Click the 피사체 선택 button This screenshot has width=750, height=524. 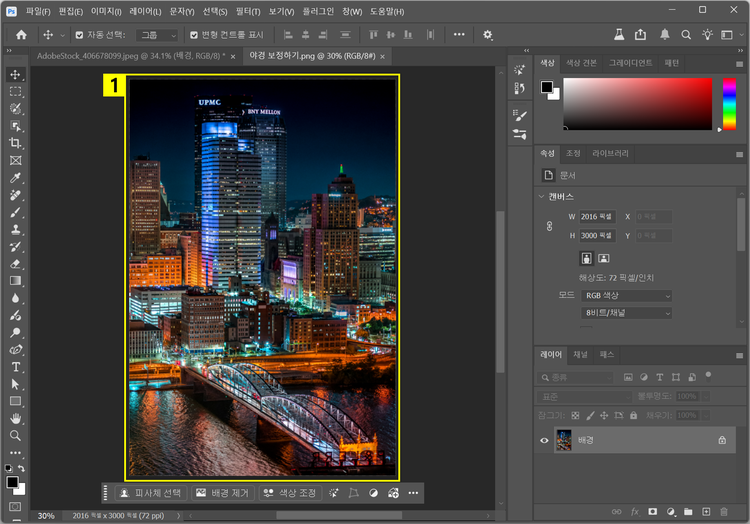151,493
